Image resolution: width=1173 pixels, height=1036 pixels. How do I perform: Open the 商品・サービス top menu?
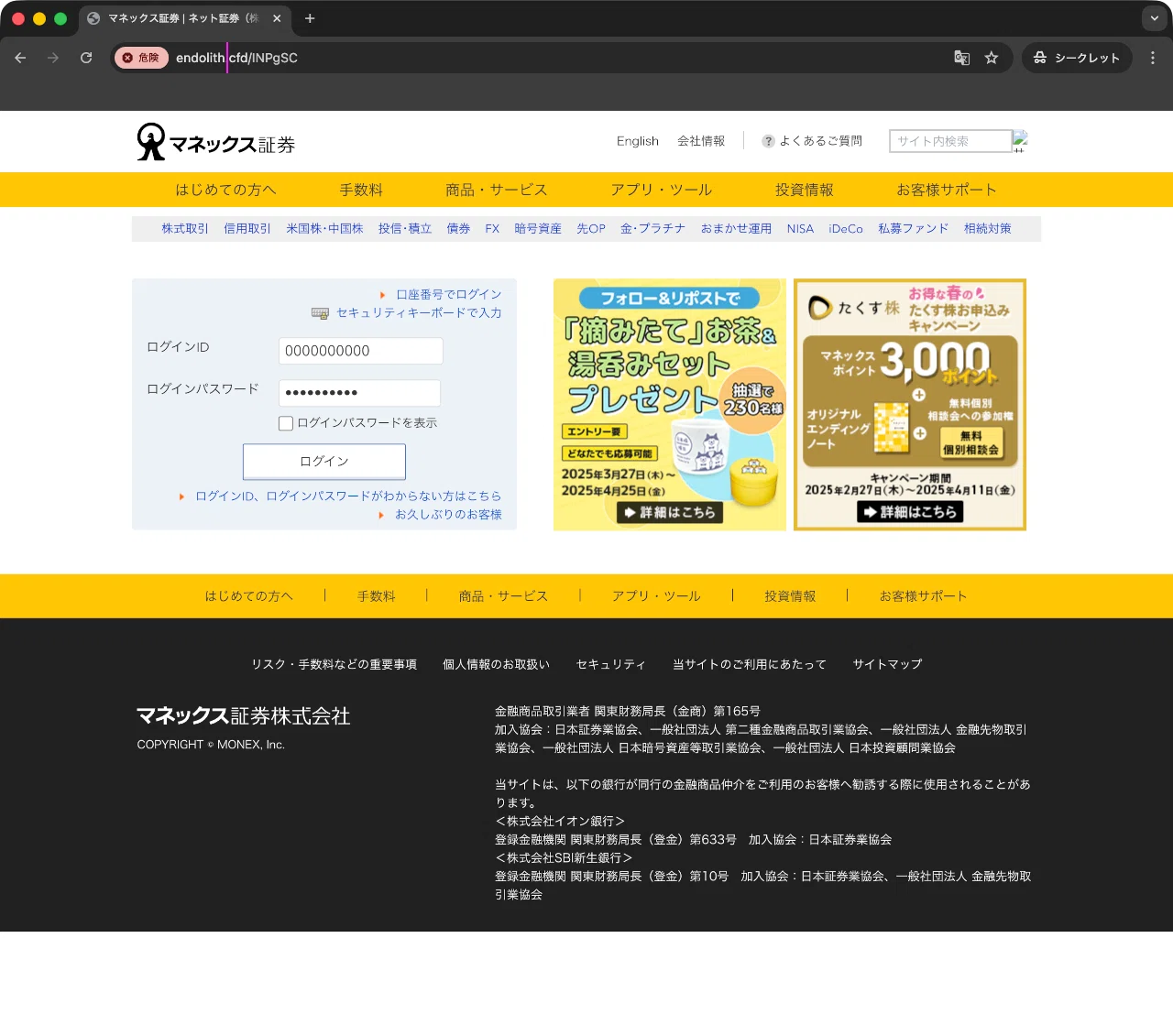497,190
